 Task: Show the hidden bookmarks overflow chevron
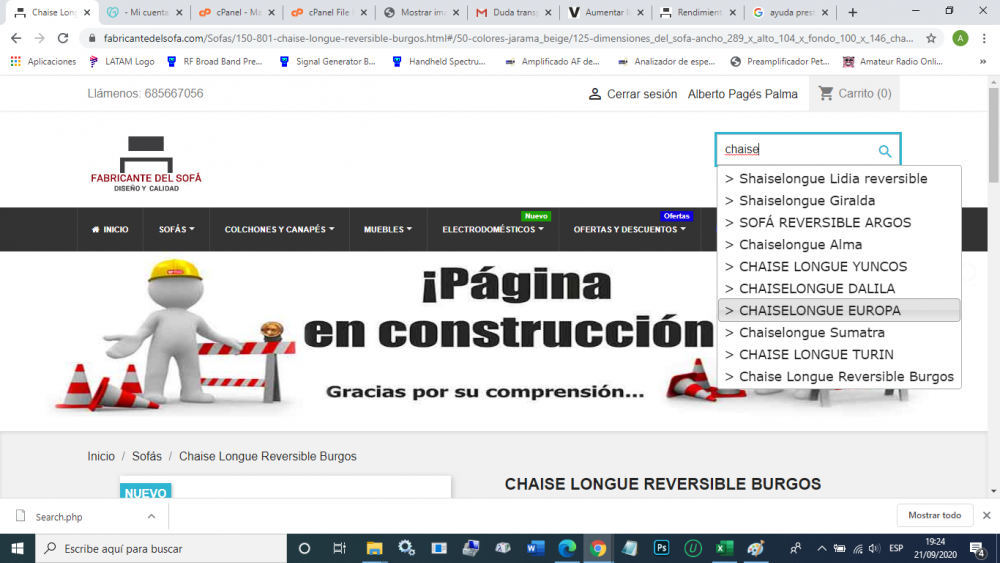(983, 61)
